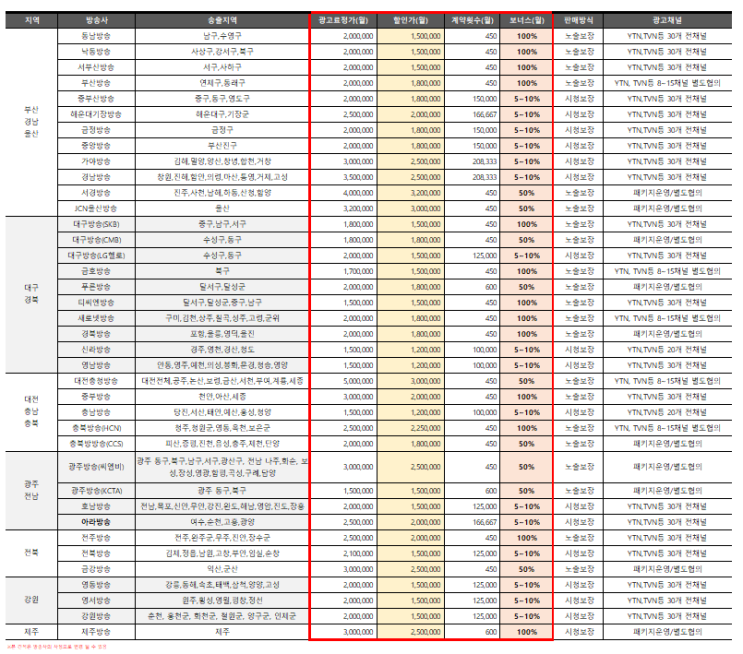Image resolution: width=743 pixels, height=654 pixels.
Task: Click the '지역' column header
Action: 32,20
